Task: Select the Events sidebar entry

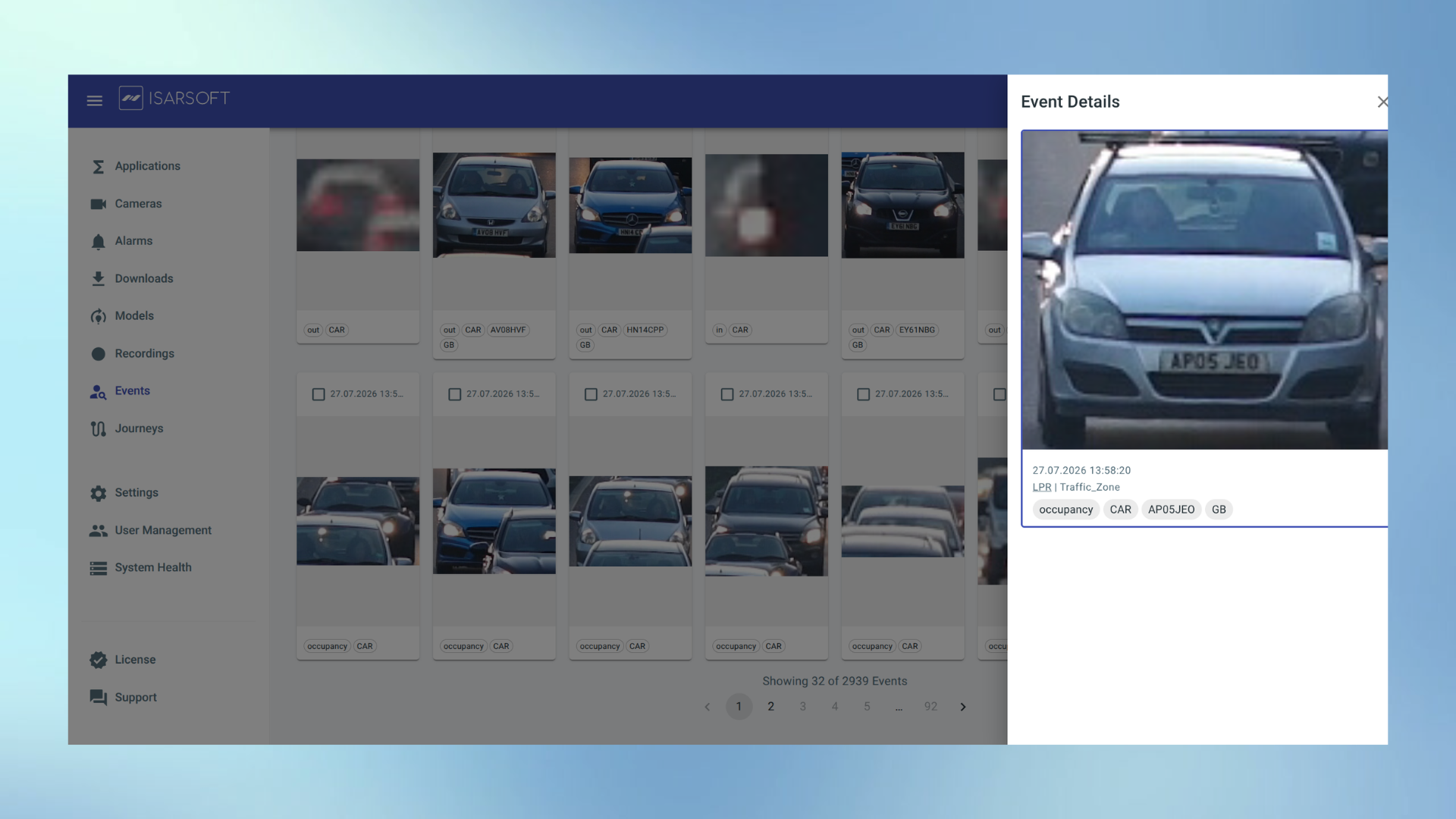Action: click(x=132, y=391)
